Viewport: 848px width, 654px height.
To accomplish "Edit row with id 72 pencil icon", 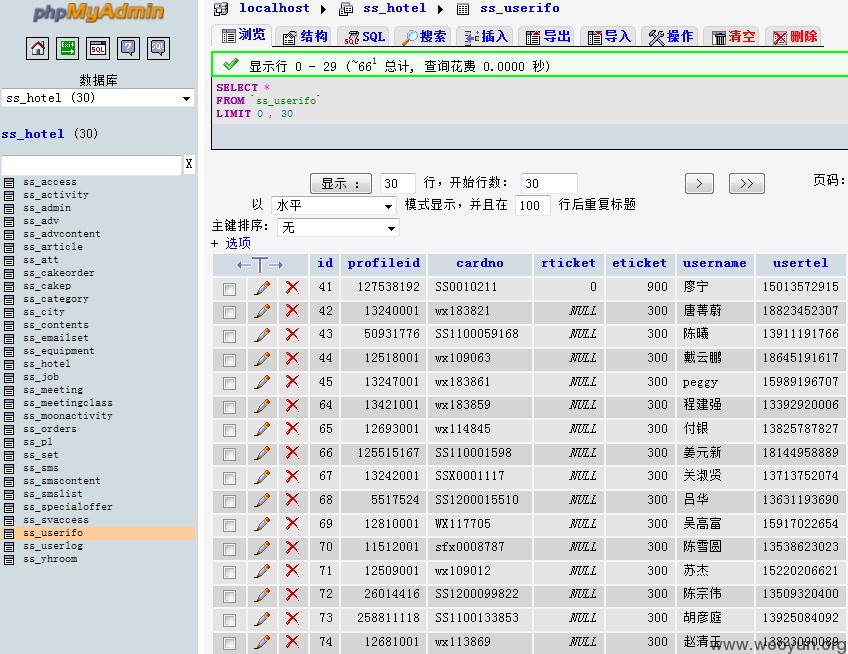I will click(x=262, y=595).
